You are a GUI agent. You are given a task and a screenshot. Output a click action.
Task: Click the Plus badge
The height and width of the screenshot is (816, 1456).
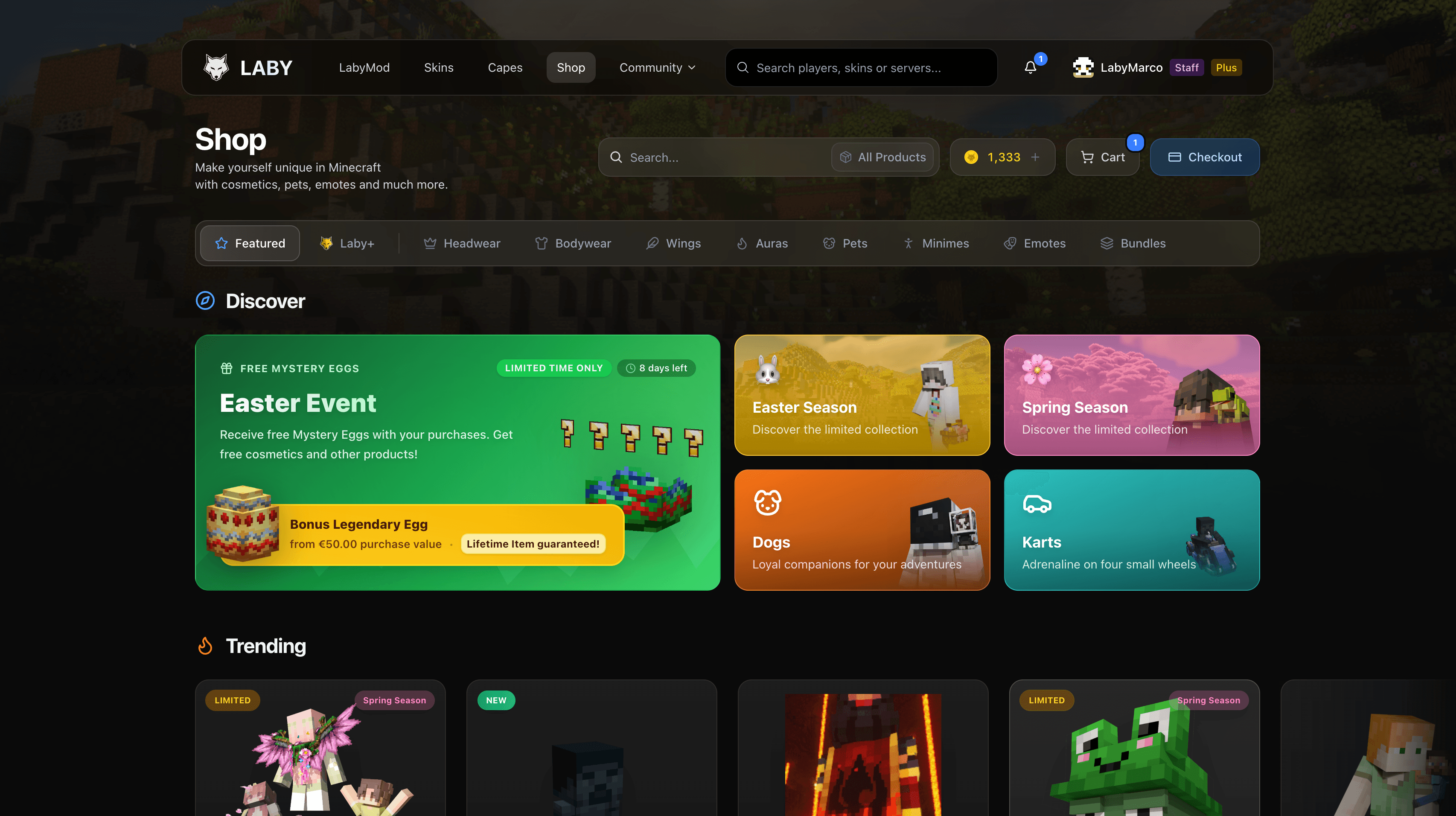tap(1226, 68)
